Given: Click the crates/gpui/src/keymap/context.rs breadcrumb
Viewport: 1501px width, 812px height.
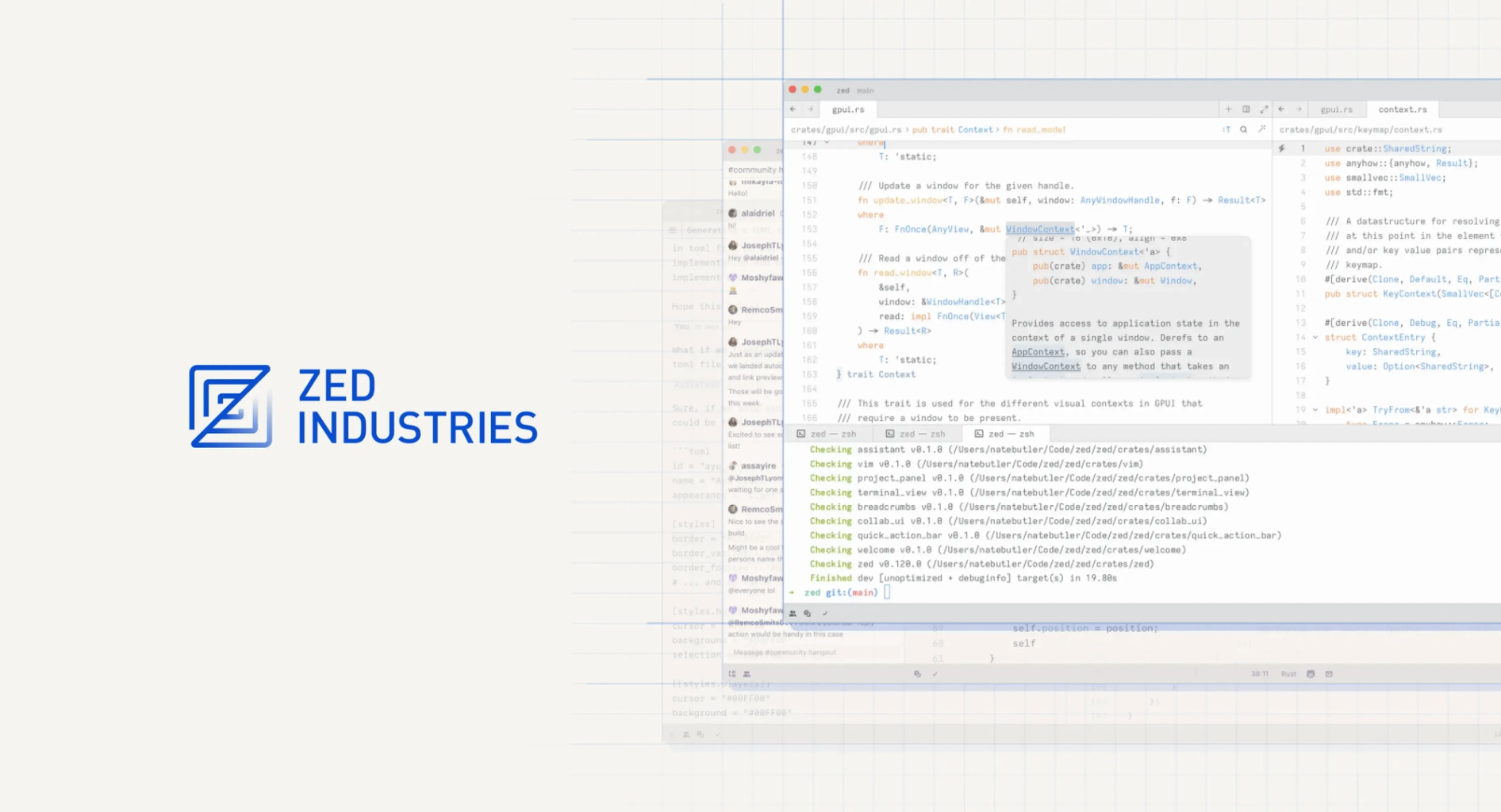Looking at the screenshot, I should coord(1361,129).
